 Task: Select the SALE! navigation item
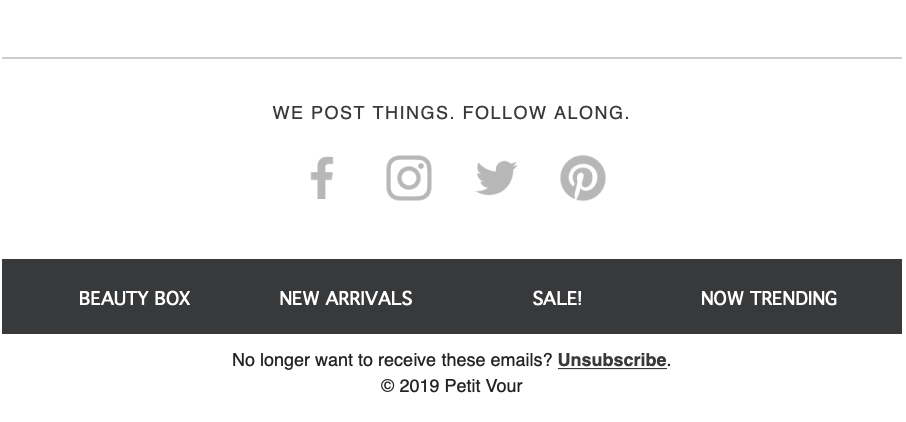pos(557,298)
